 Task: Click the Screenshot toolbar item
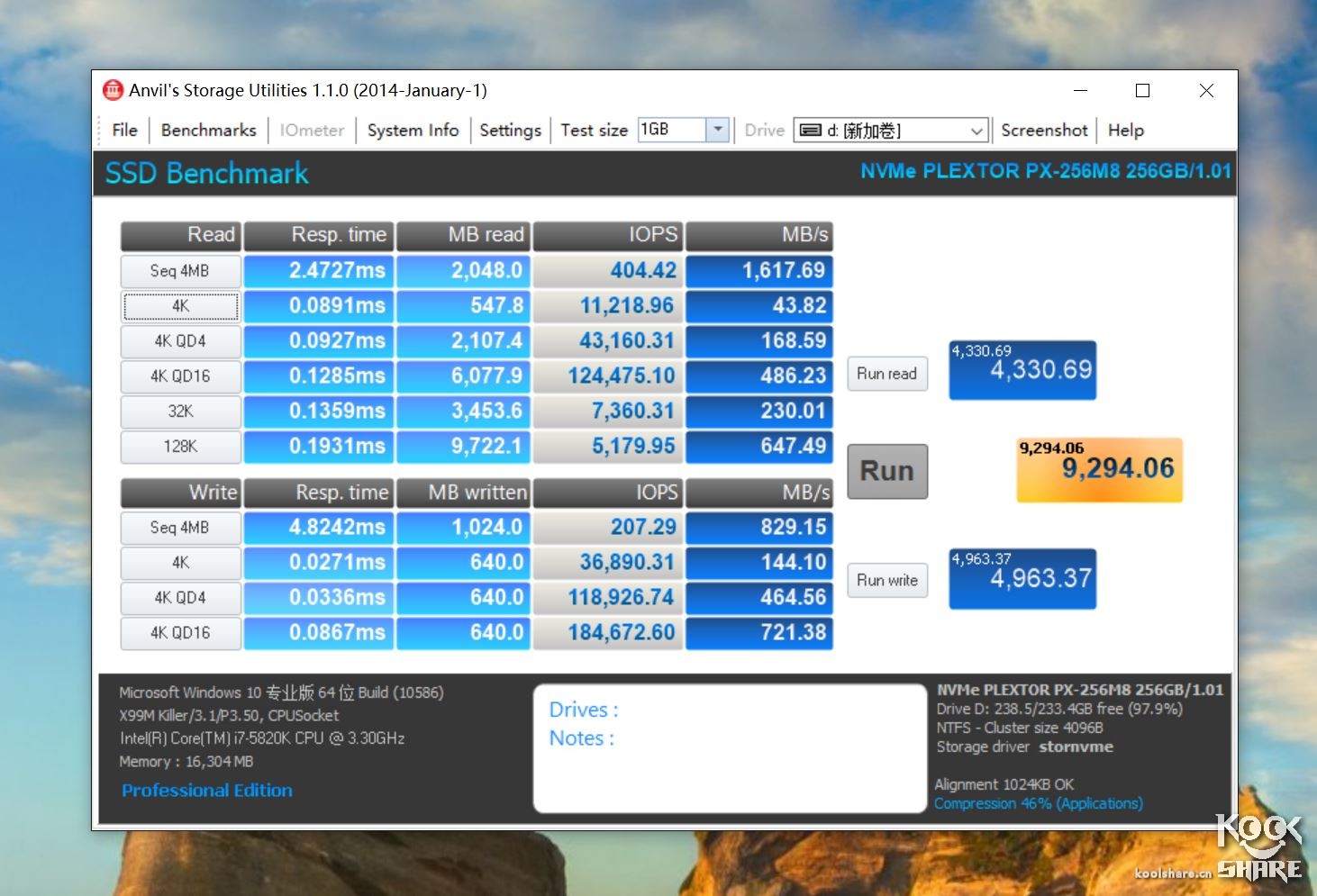(x=1044, y=131)
